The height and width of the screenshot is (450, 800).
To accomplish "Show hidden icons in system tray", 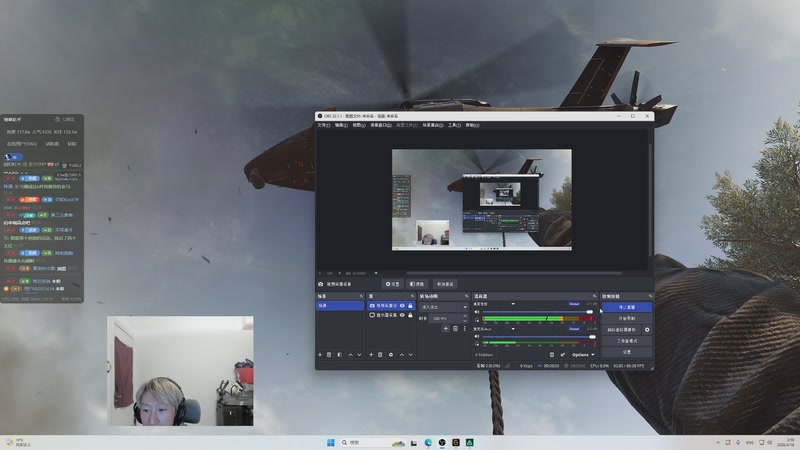I will tap(718, 442).
